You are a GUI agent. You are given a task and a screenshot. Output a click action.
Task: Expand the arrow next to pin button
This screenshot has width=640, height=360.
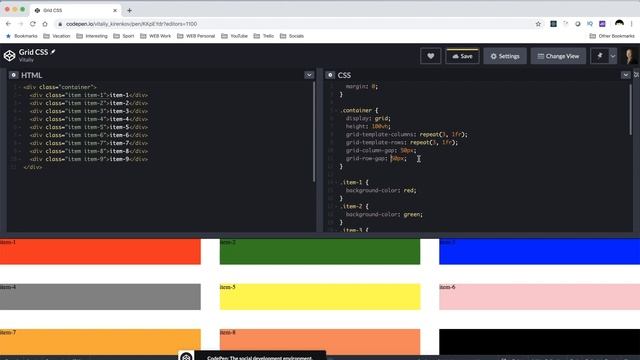coord(613,56)
